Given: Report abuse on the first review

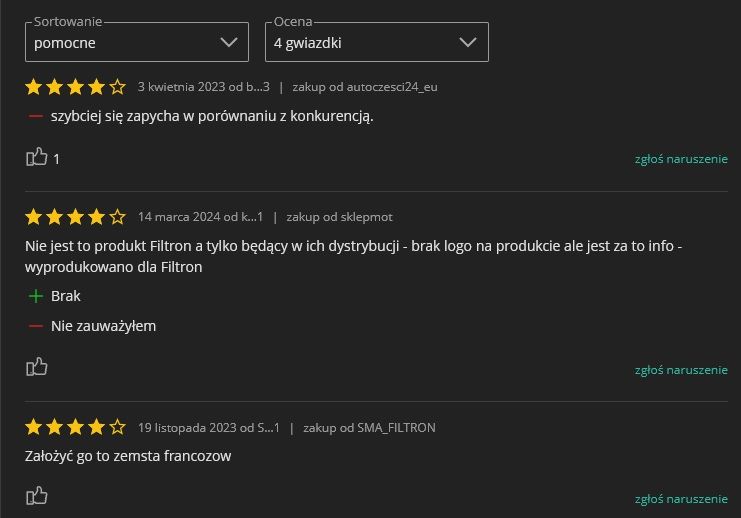Looking at the screenshot, I should pyautogui.click(x=681, y=159).
